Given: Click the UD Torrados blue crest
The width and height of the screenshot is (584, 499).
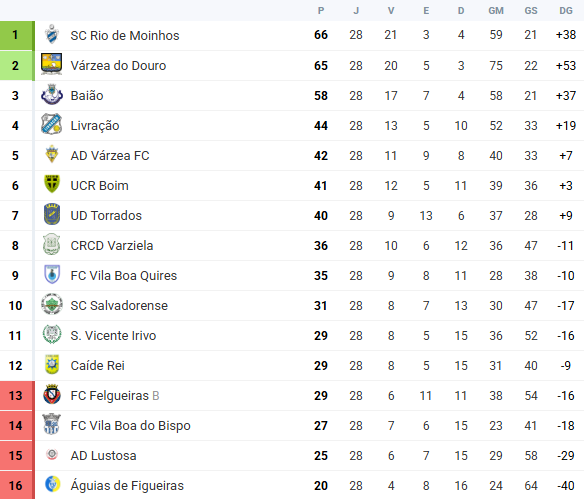Looking at the screenshot, I should click(x=52, y=214).
